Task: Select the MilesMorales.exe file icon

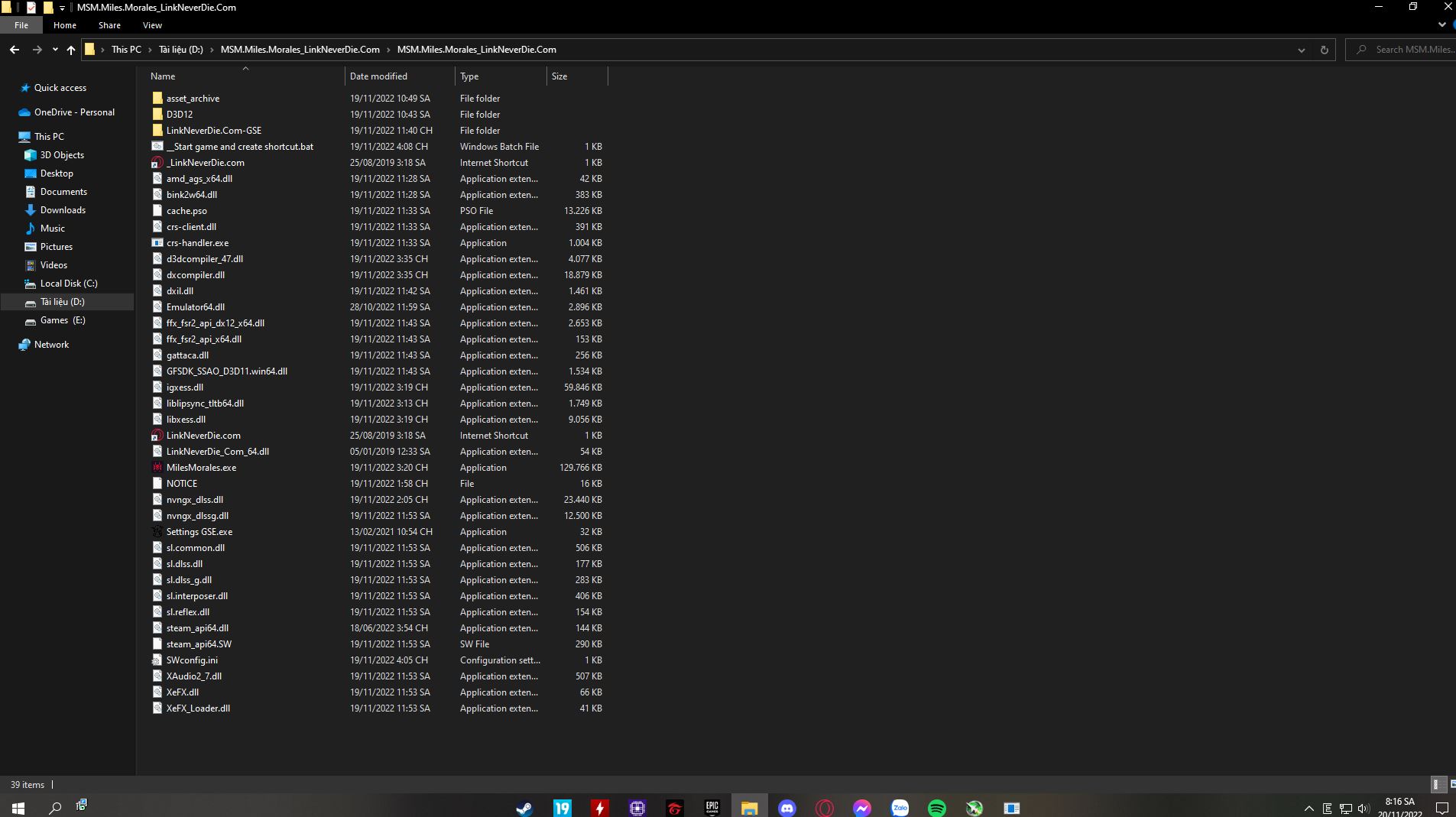Action: [157, 468]
